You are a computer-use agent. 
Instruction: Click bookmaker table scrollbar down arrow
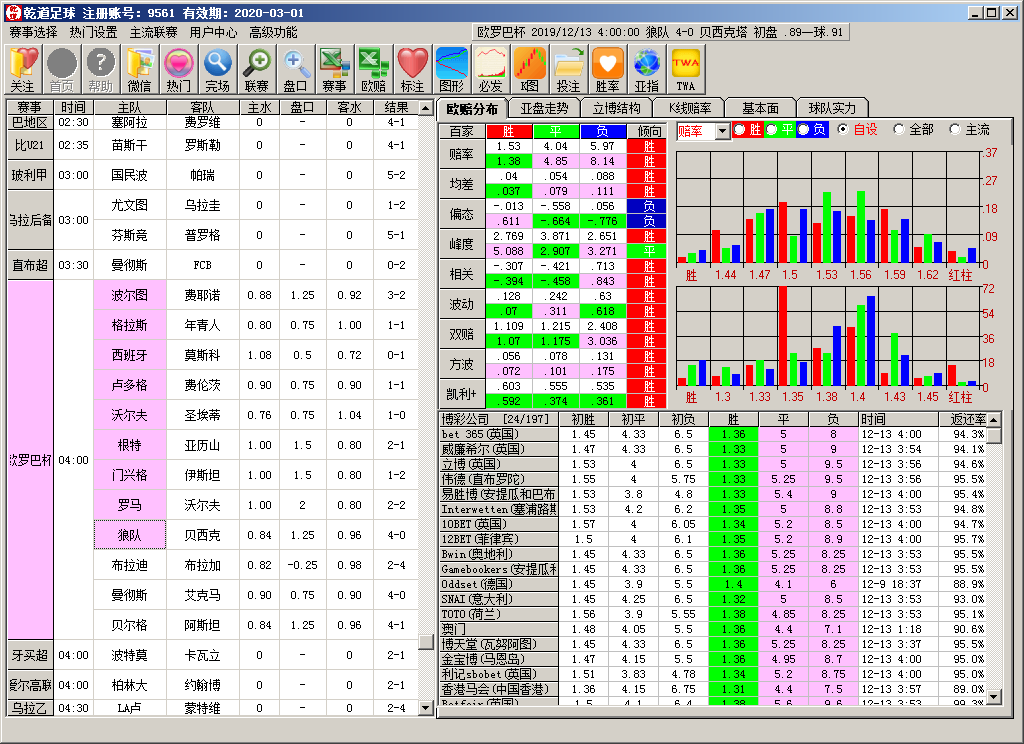pyautogui.click(x=993, y=697)
